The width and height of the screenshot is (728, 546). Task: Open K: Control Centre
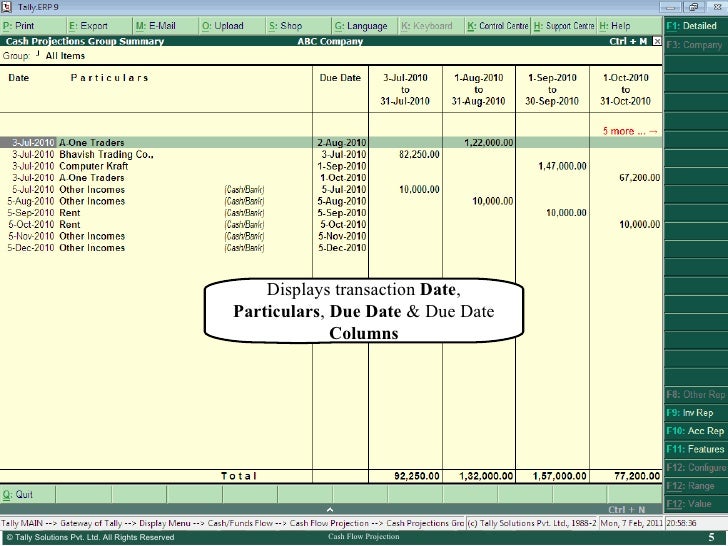point(498,26)
